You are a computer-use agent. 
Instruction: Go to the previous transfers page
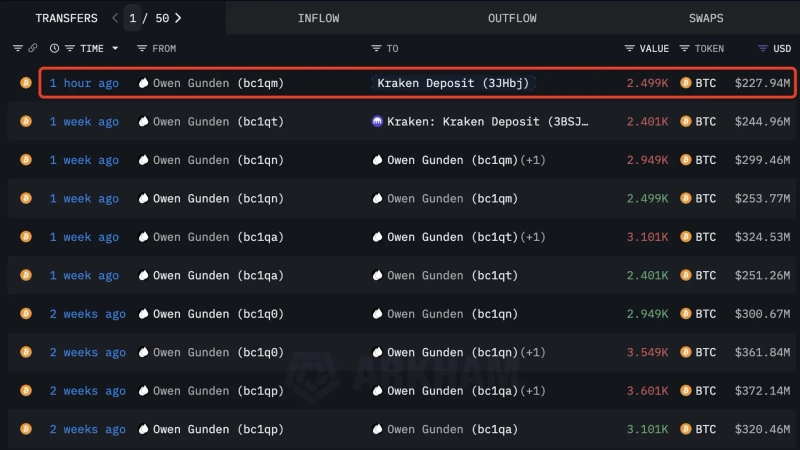point(115,18)
